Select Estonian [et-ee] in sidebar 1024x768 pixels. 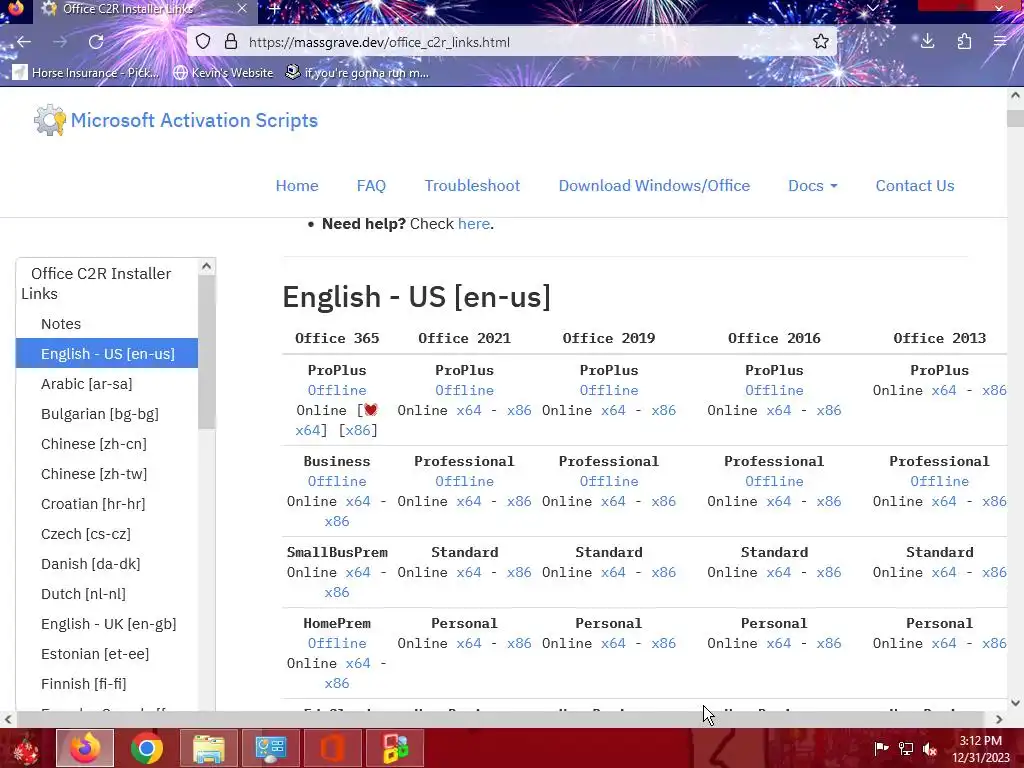pos(95,654)
